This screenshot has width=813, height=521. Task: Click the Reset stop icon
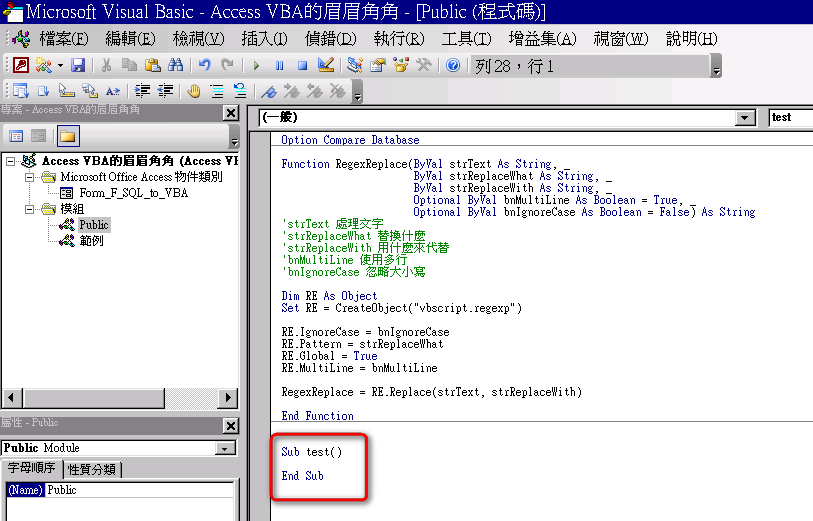click(302, 66)
